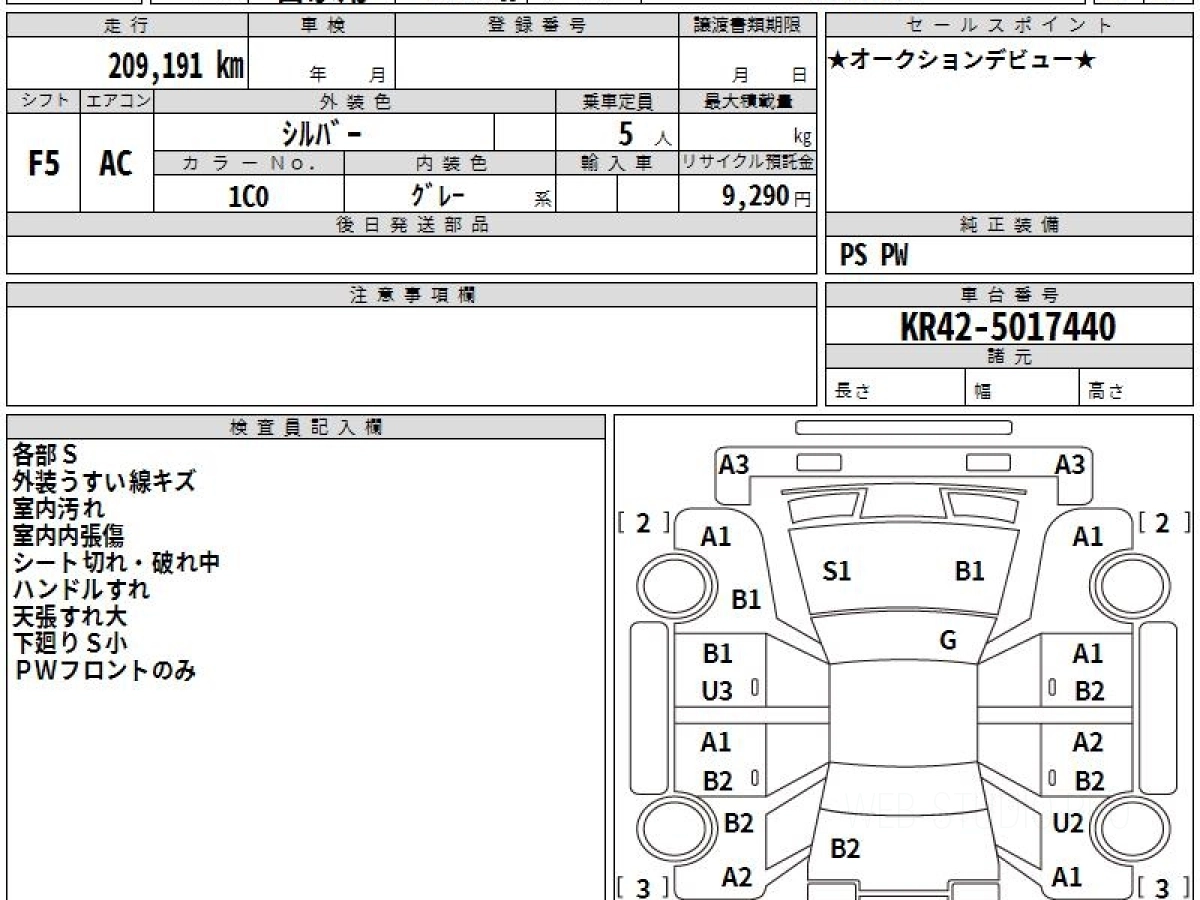Viewport: 1200px width, 900px height.
Task: Select the 後日発送部品 header
Action: coord(411,225)
